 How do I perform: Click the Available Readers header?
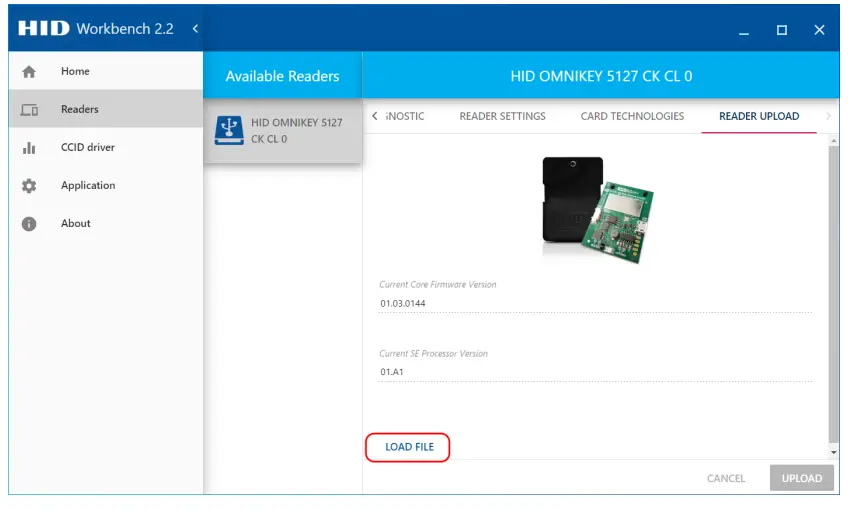(x=282, y=76)
